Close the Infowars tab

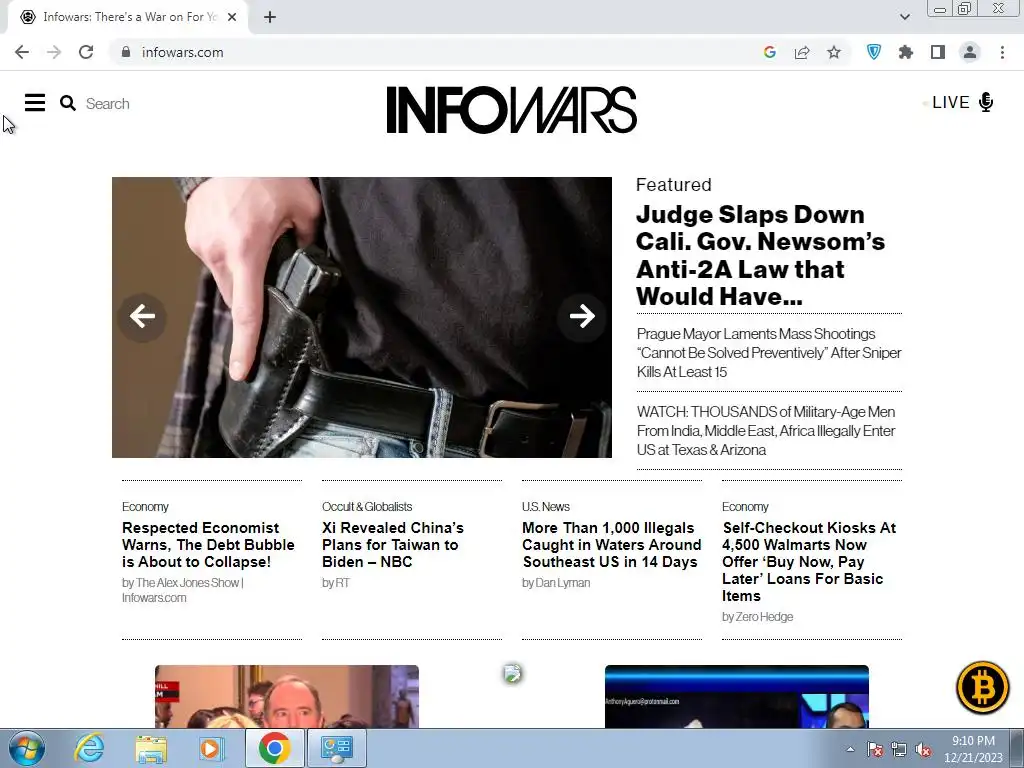click(x=232, y=18)
